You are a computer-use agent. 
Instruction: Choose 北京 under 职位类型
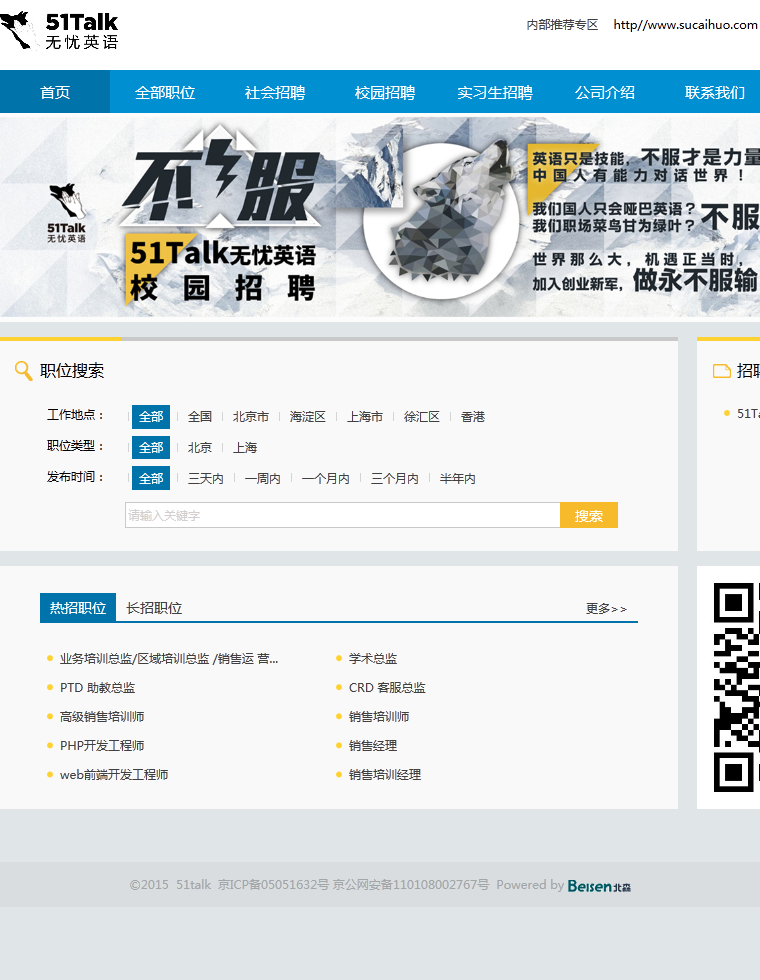pyautogui.click(x=200, y=448)
